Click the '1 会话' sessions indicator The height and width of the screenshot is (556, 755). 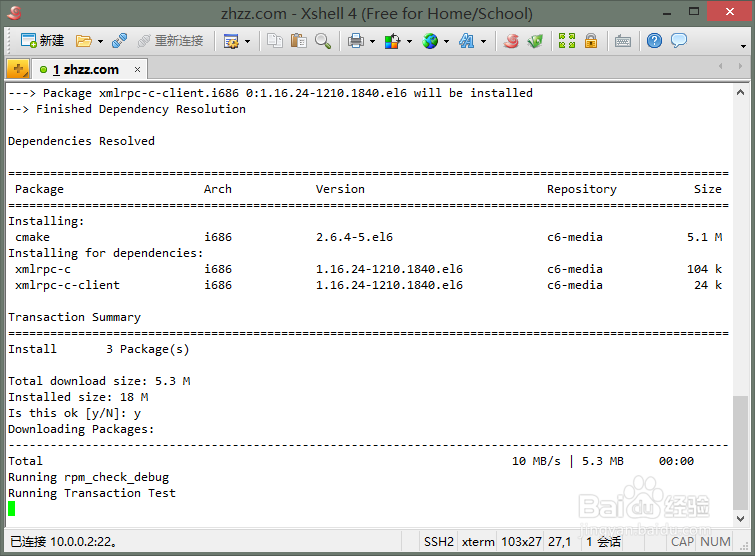click(603, 542)
